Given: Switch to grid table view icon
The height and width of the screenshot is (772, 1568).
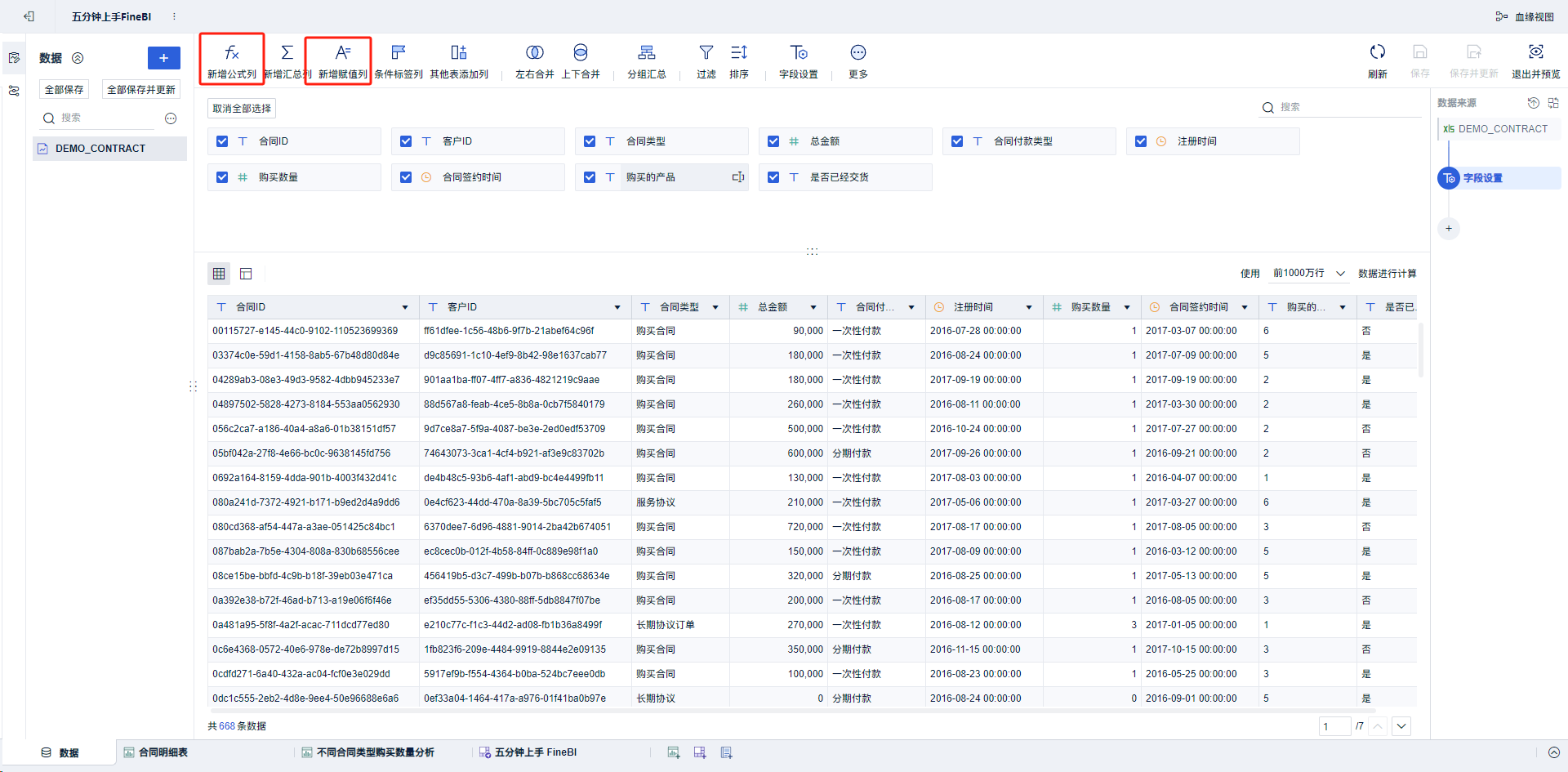Looking at the screenshot, I should coord(219,274).
